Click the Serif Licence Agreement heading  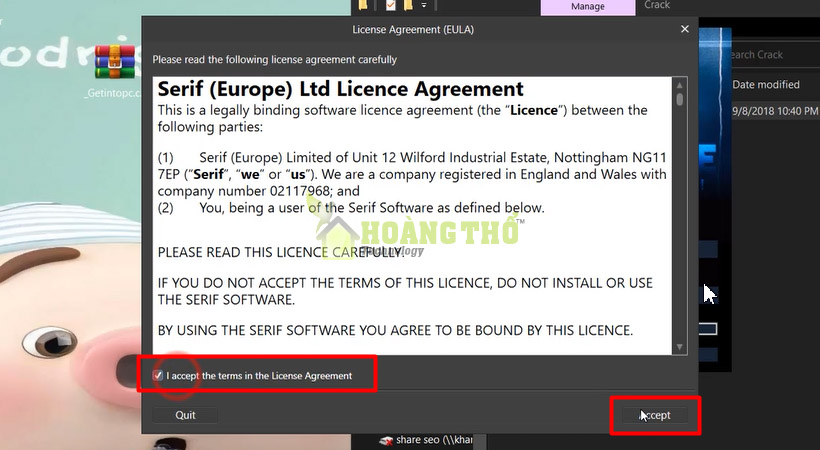tap(340, 89)
